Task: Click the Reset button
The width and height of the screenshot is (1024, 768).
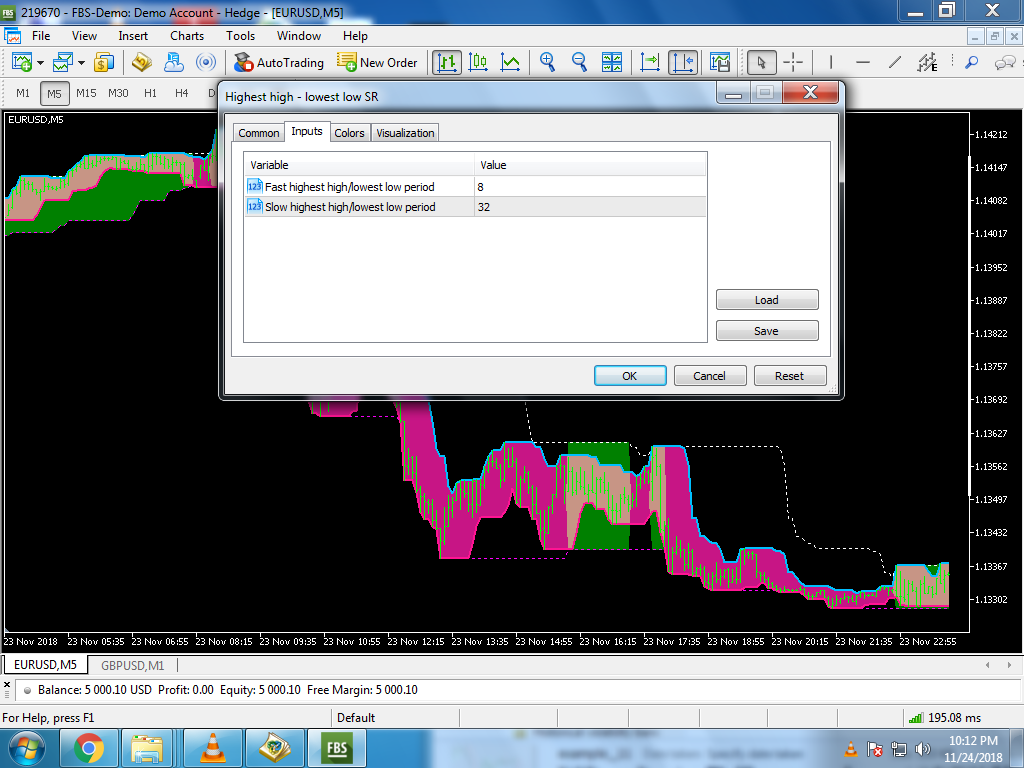Action: 790,376
